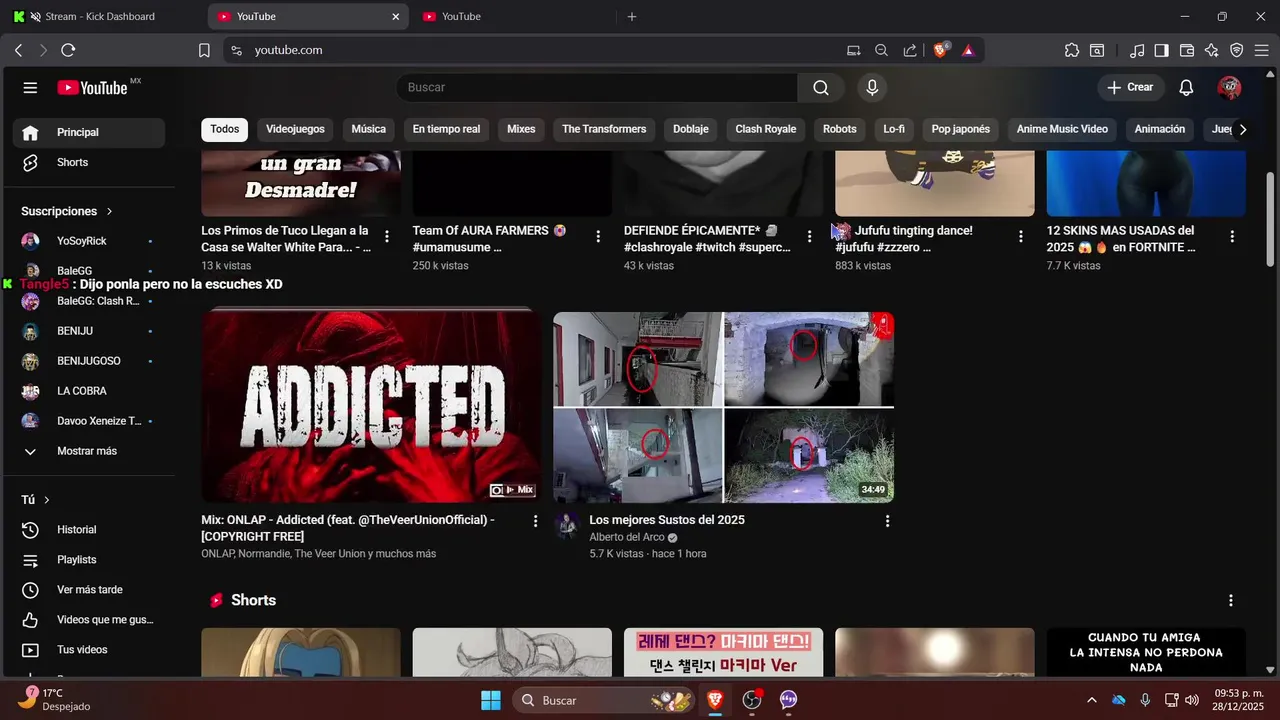Open Principal in sidebar
This screenshot has width=1280, height=720.
click(89, 132)
